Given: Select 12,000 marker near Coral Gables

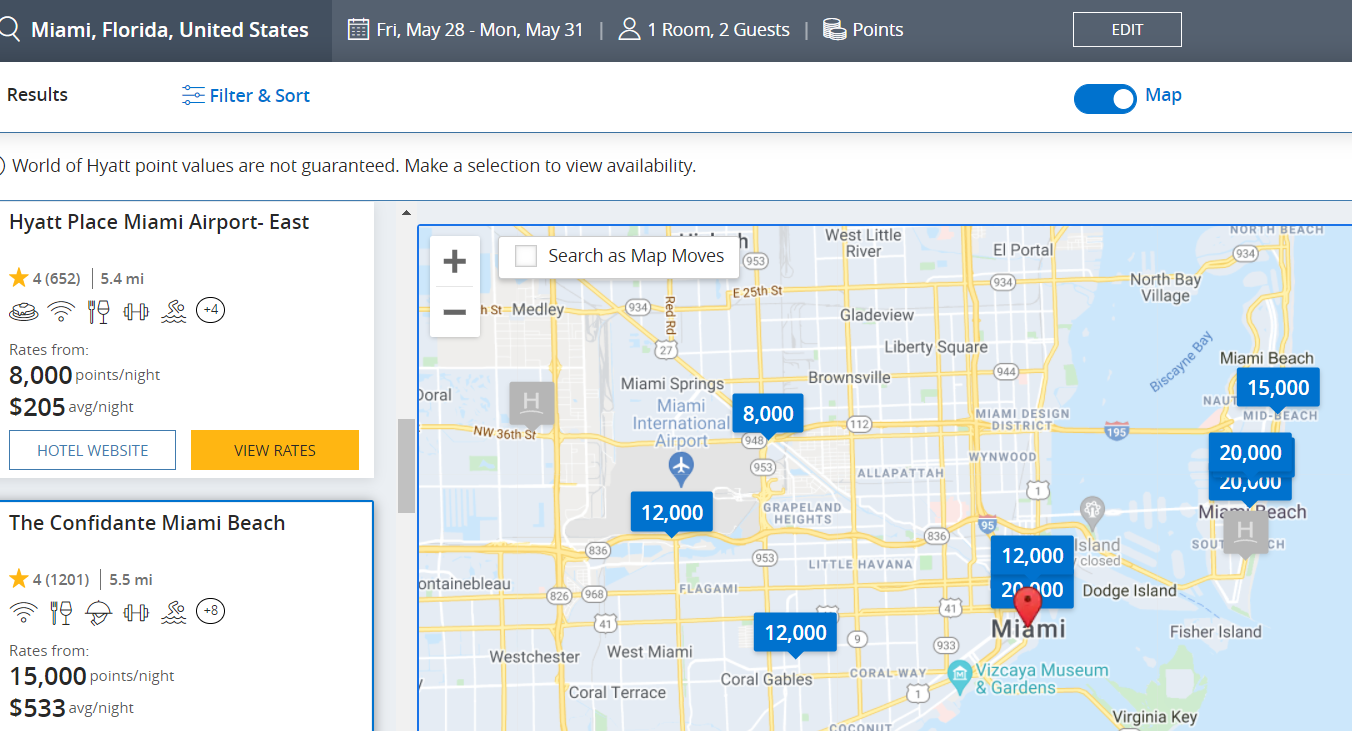Looking at the screenshot, I should pos(796,633).
